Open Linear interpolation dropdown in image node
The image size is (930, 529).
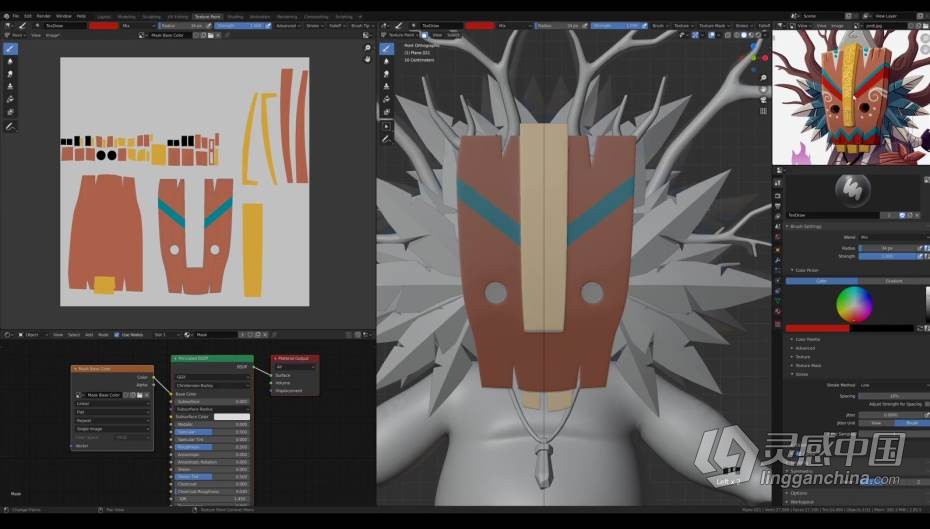(x=112, y=404)
